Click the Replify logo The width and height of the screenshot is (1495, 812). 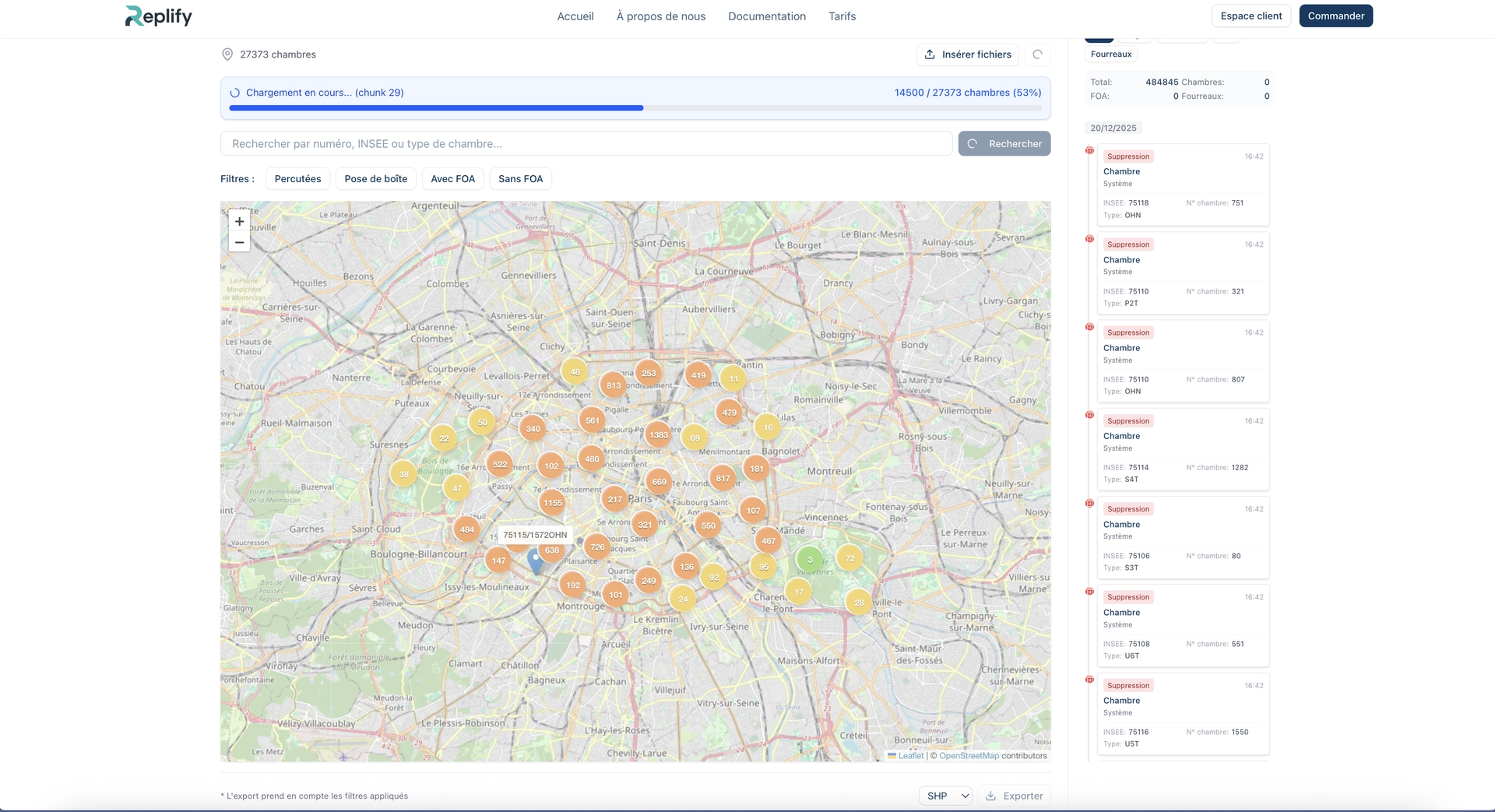[x=159, y=16]
